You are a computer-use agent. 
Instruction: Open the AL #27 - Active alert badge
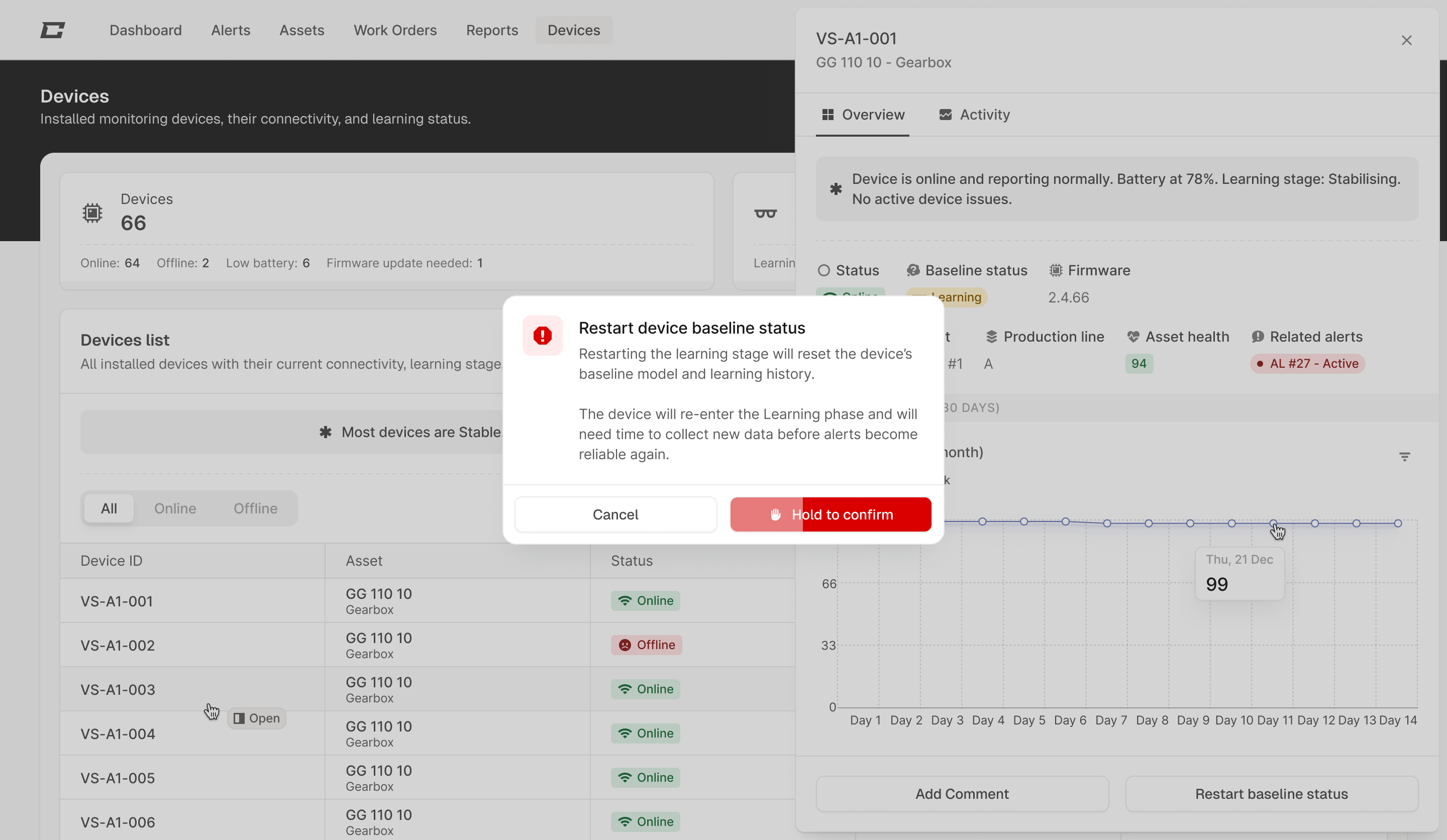[1307, 363]
